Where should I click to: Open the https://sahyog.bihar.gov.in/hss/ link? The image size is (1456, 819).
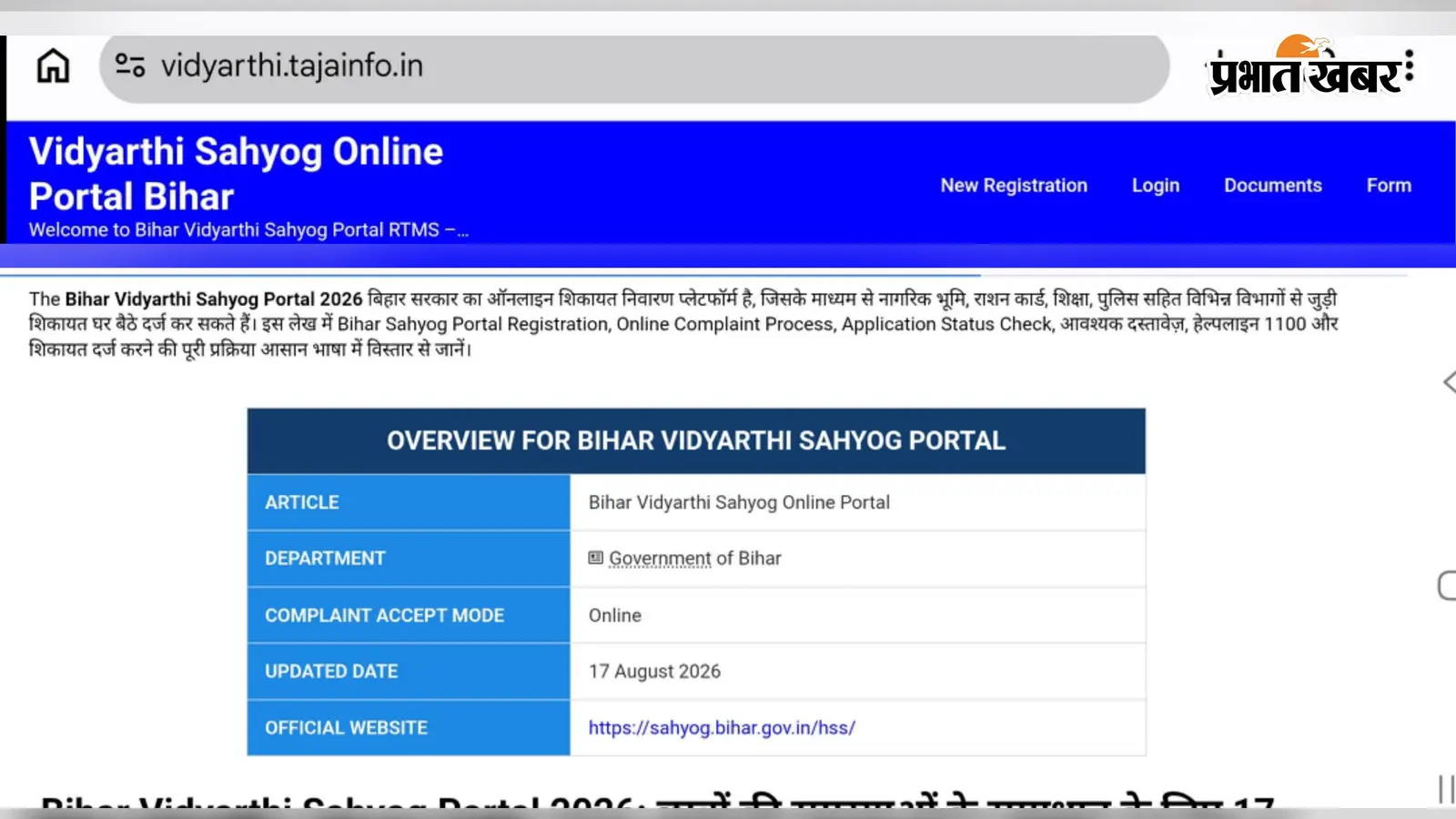(722, 728)
